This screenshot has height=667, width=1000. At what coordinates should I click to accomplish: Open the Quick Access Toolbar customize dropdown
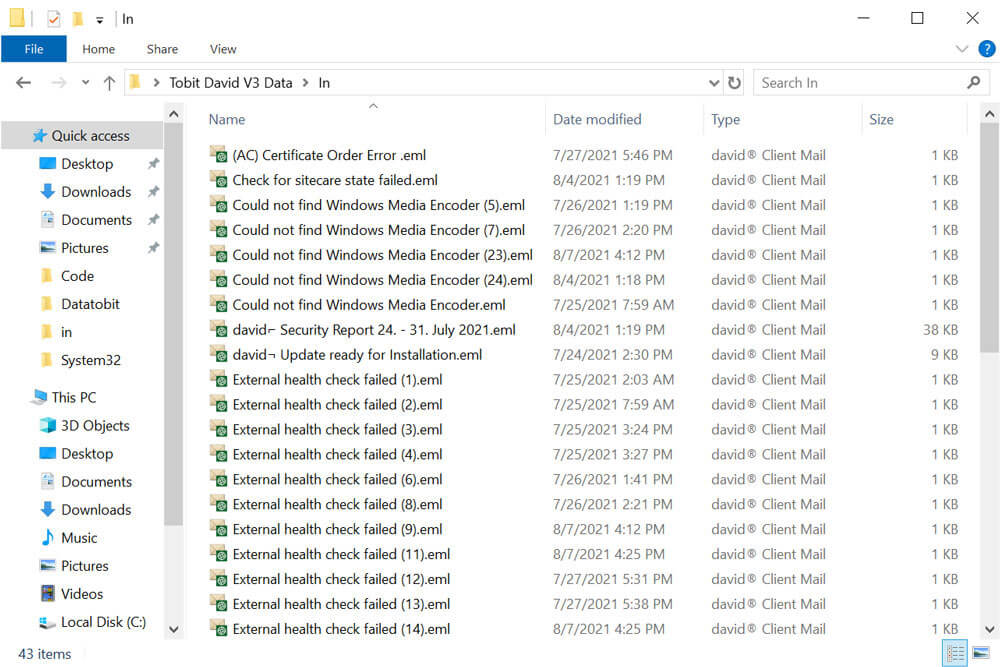99,19
